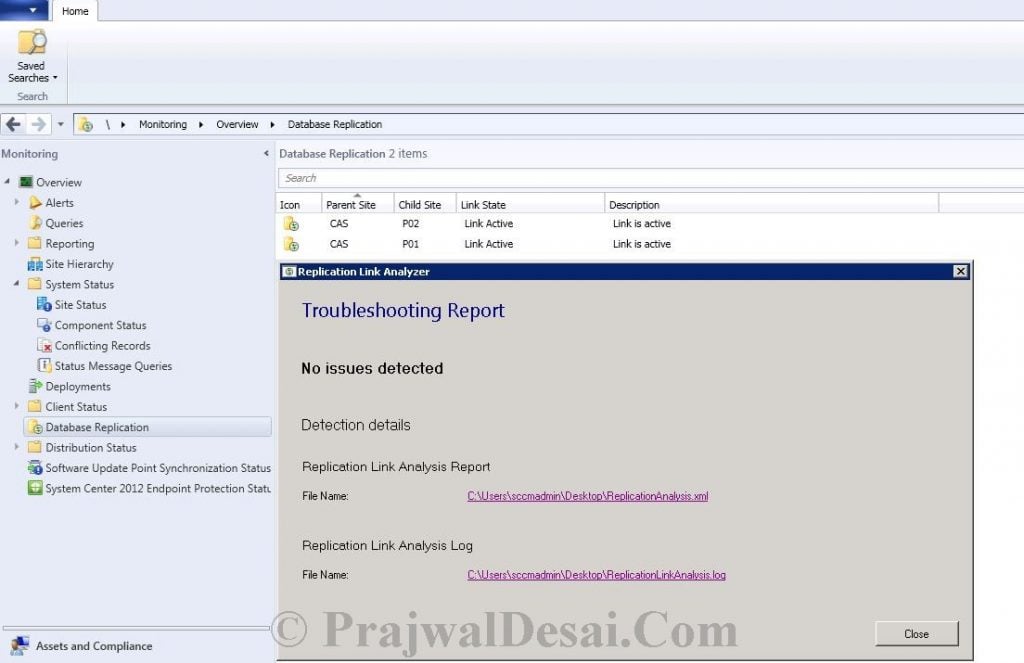Click Monitoring in the breadcrumb

[x=163, y=124]
